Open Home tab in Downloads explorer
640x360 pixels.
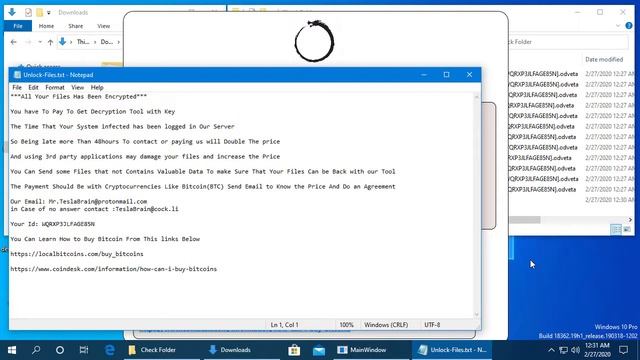pyautogui.click(x=46, y=26)
